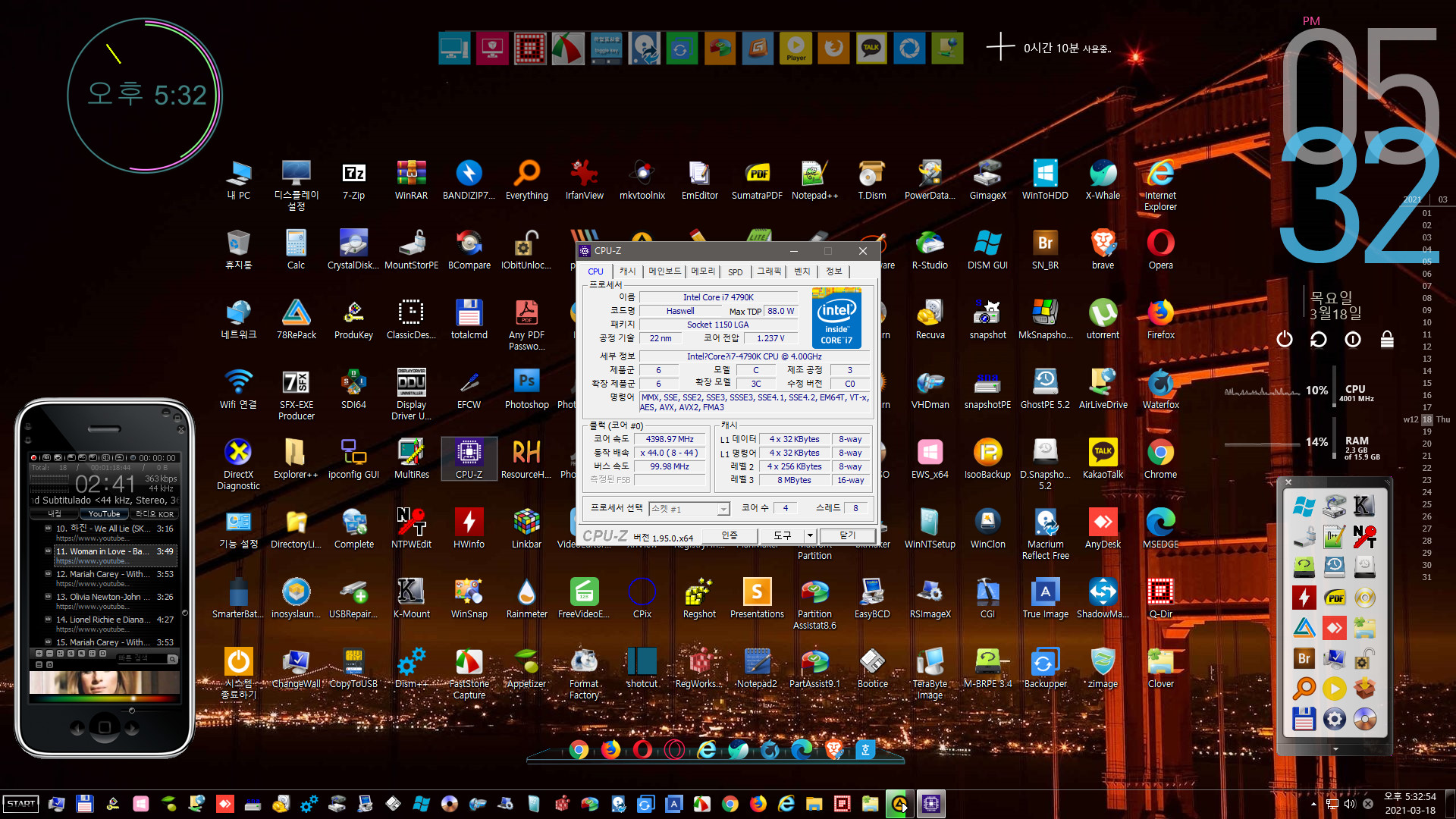Click the album art thumbnail in the player

click(x=104, y=682)
